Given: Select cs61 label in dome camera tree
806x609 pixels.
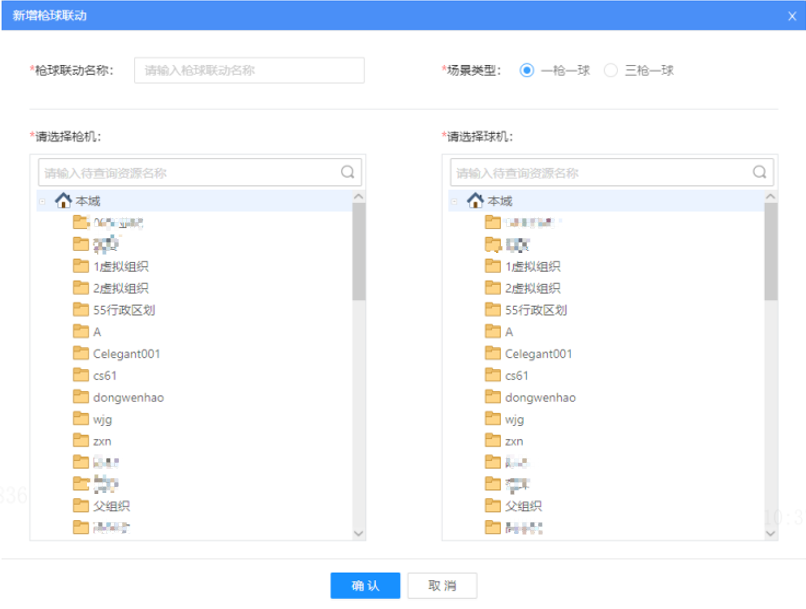Looking at the screenshot, I should click(517, 376).
